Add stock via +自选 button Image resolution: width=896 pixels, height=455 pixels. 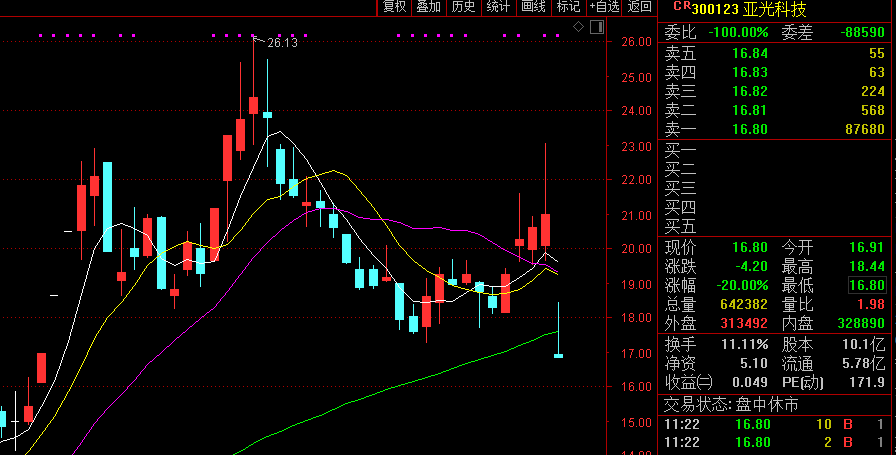pos(605,7)
